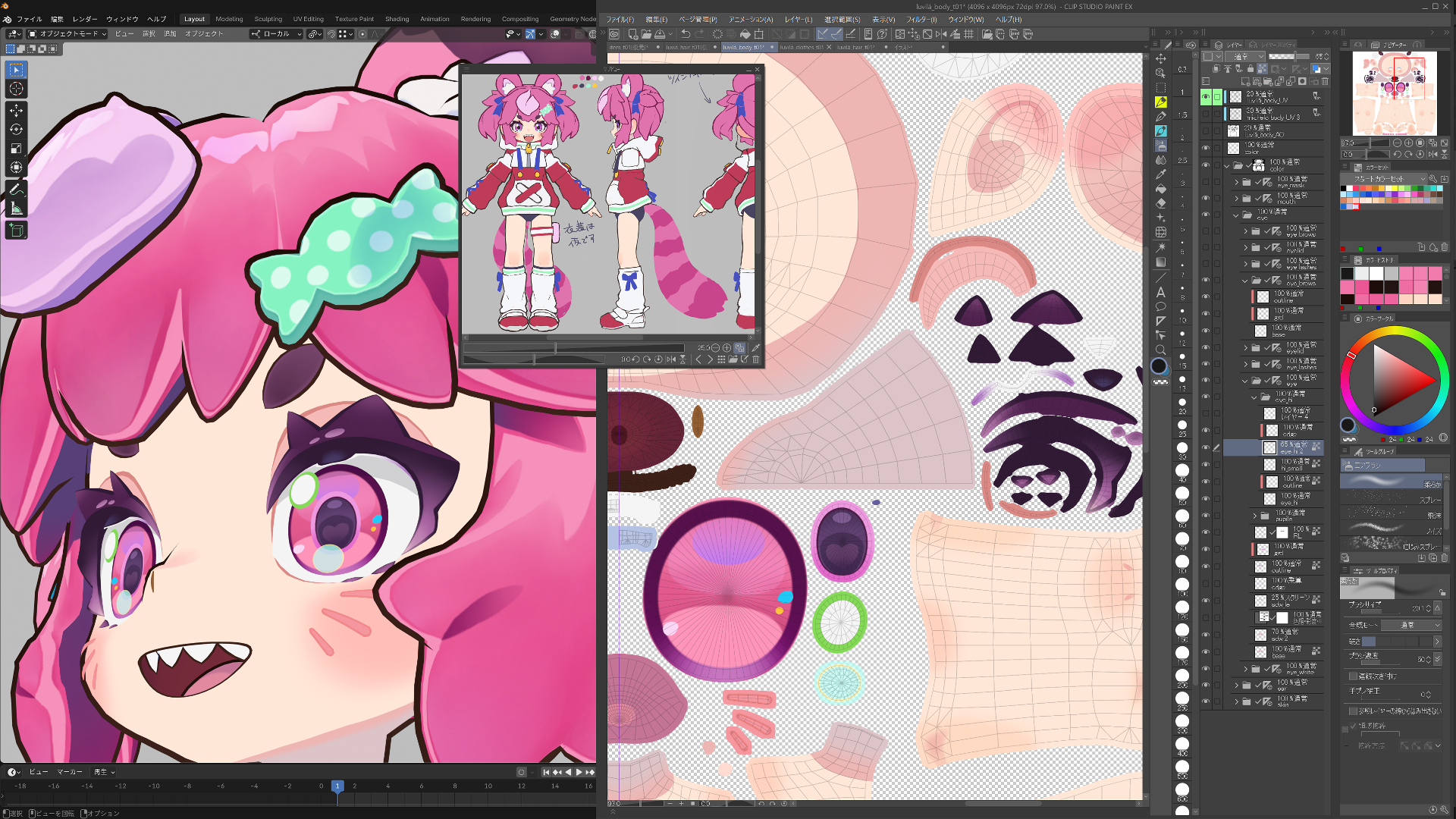Image resolution: width=1456 pixels, height=819 pixels.
Task: Switch to Blender's Sculpting workspace tab
Action: click(268, 19)
